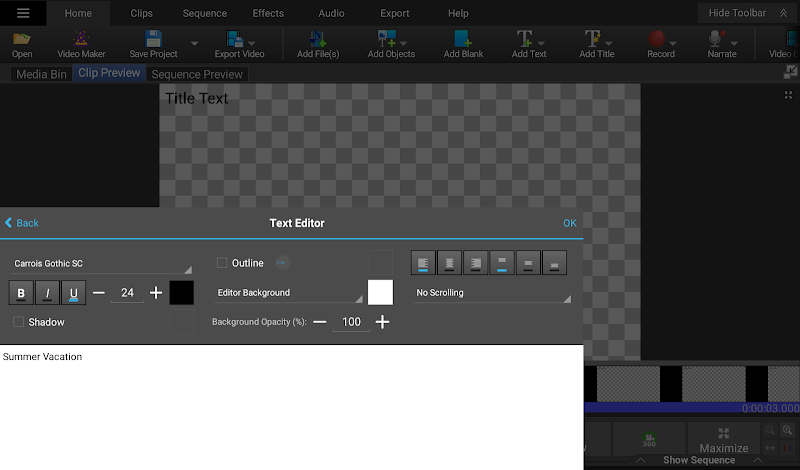Open the Editor Background dropdown

(x=289, y=293)
